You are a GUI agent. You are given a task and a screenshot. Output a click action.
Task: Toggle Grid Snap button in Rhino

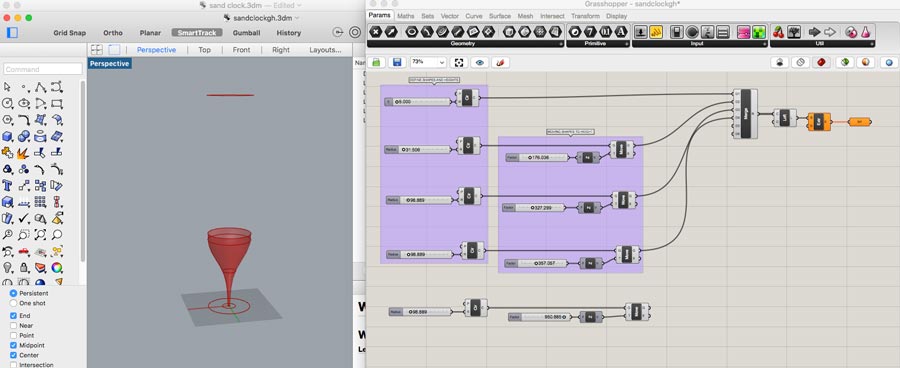[70, 33]
